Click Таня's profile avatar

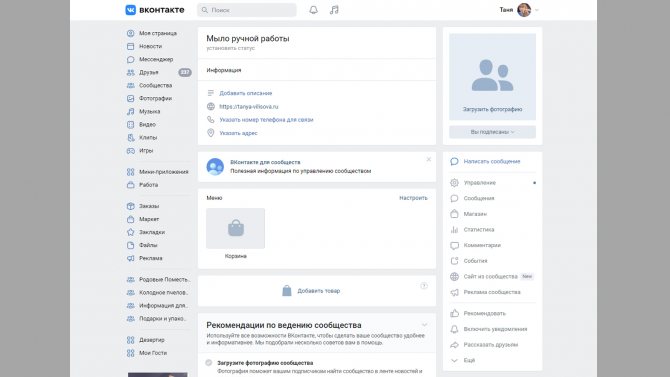[524, 10]
